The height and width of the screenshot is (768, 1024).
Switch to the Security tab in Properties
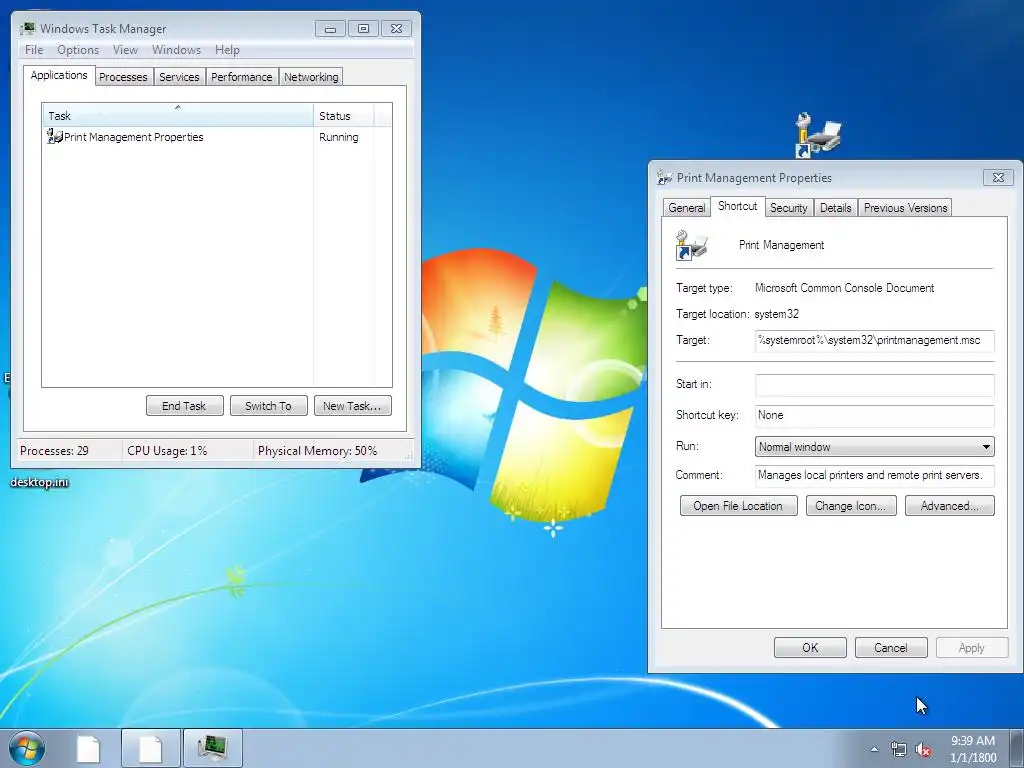(788, 208)
